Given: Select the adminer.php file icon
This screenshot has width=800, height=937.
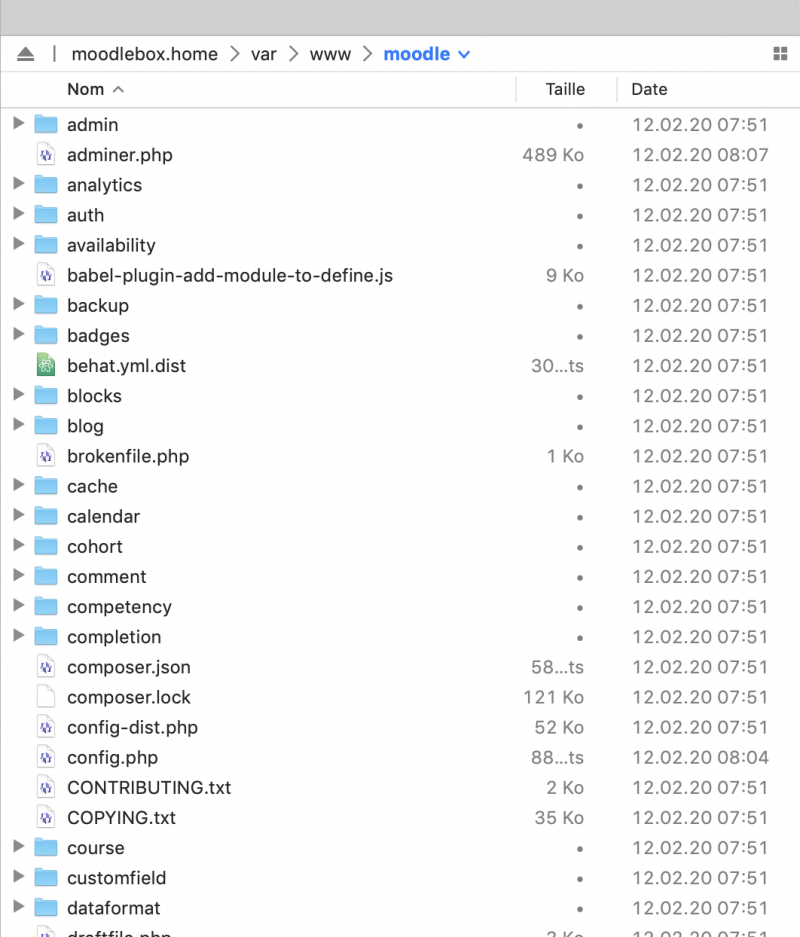Looking at the screenshot, I should (x=46, y=155).
